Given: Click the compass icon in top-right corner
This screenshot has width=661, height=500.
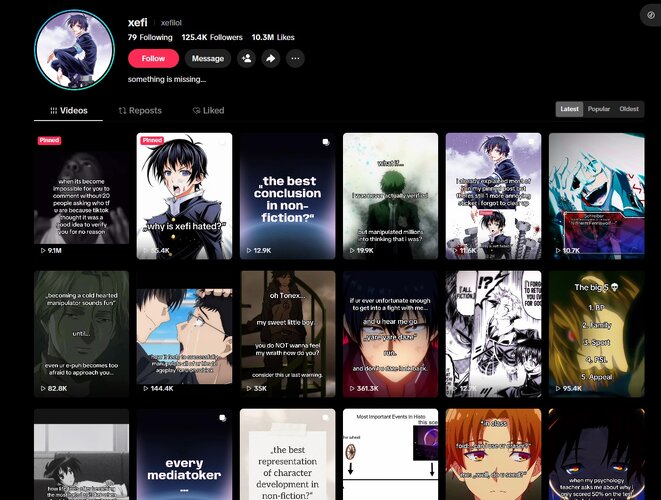Looking at the screenshot, I should (651, 15).
